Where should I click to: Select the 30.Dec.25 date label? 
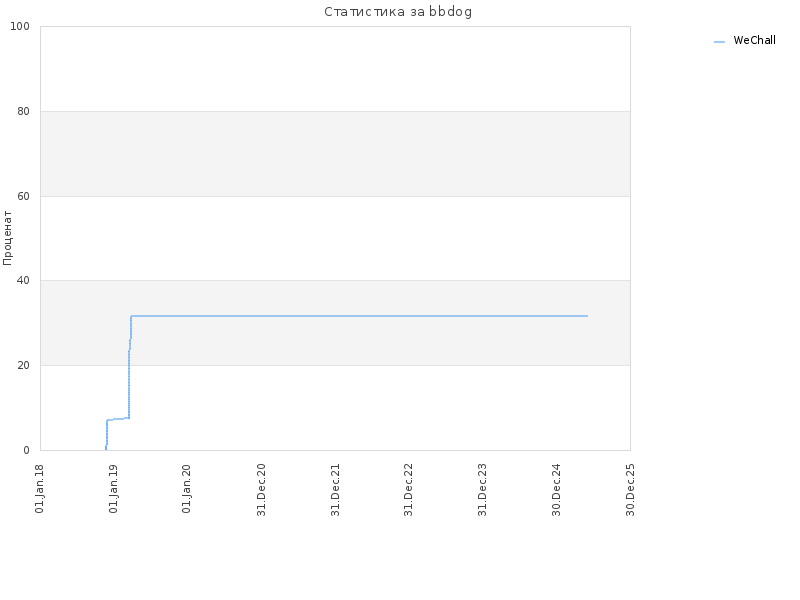631,489
